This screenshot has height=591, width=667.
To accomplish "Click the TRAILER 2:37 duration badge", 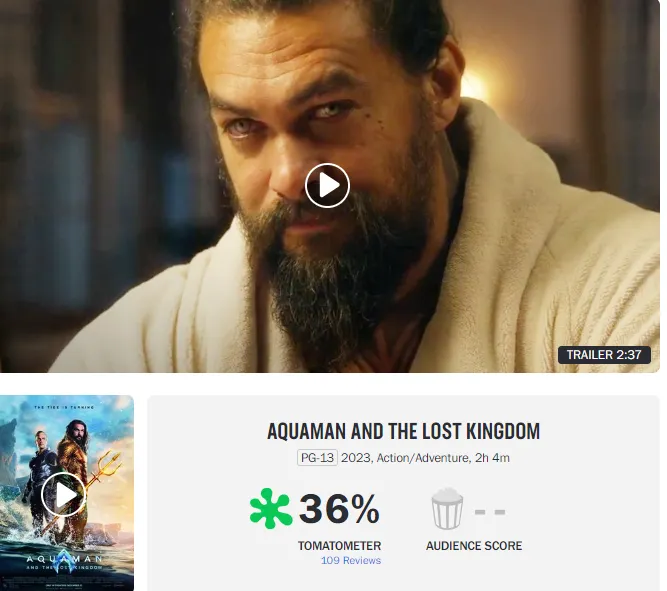I will pos(604,354).
